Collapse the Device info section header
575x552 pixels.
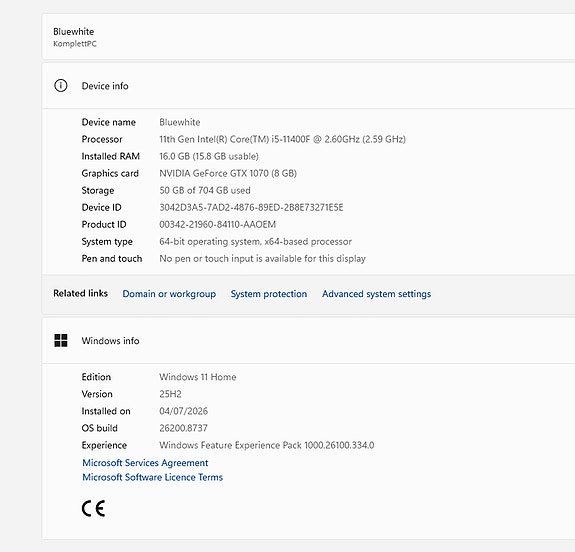[x=308, y=86]
